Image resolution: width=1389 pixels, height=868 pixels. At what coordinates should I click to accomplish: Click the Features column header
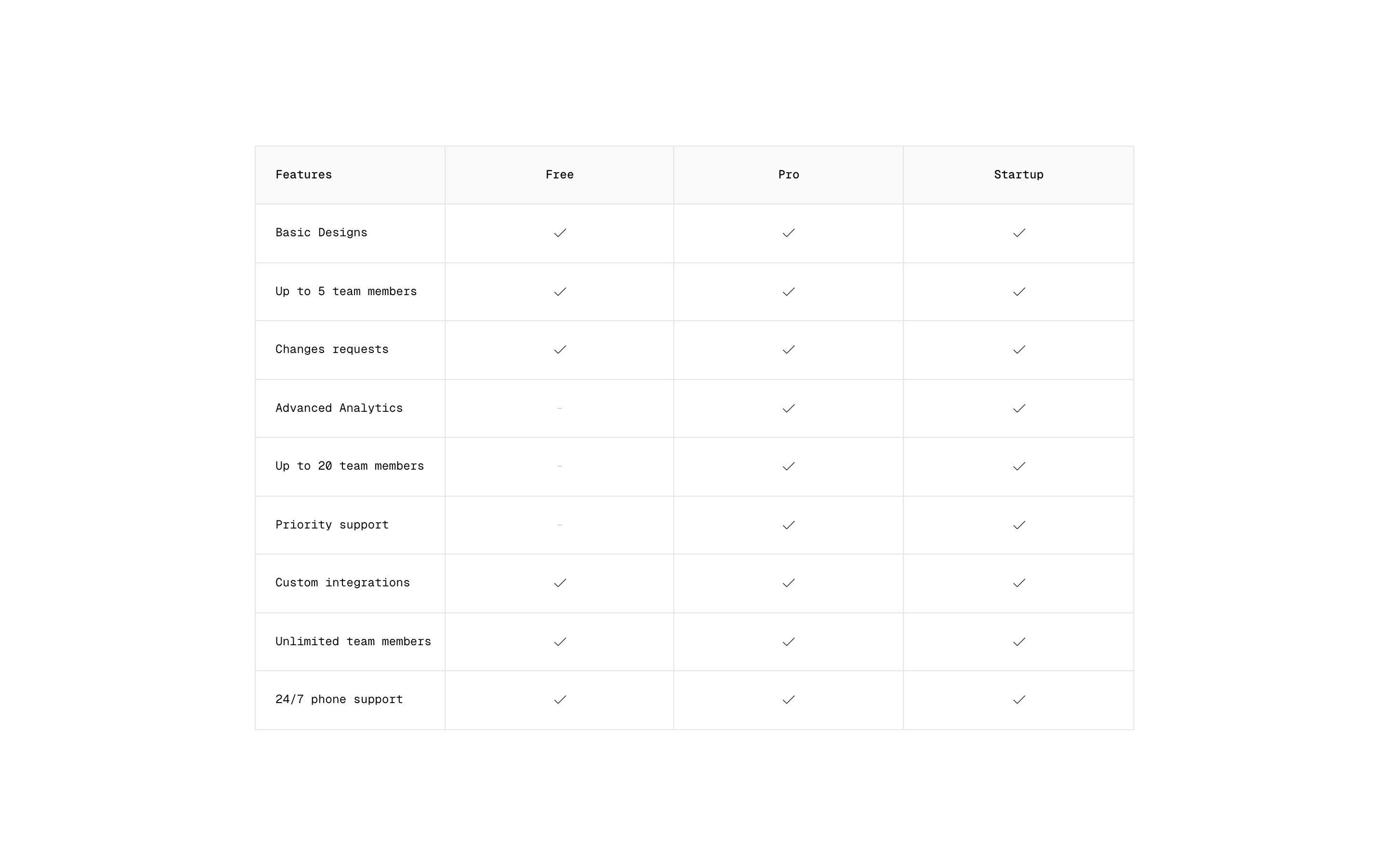point(304,175)
